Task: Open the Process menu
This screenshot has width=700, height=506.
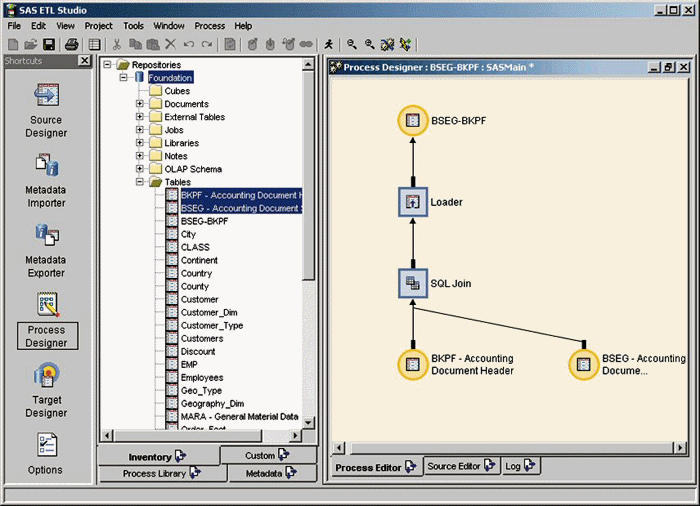Action: pyautogui.click(x=209, y=26)
